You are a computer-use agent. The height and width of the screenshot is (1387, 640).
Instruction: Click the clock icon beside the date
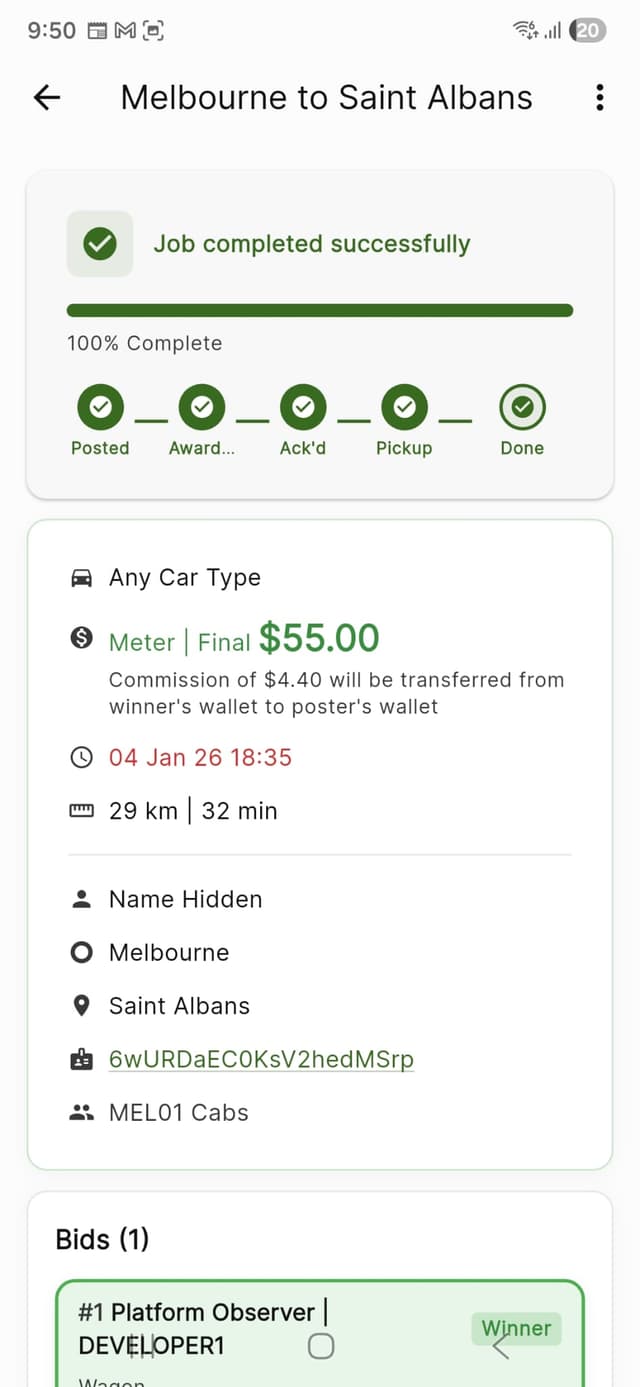(83, 757)
